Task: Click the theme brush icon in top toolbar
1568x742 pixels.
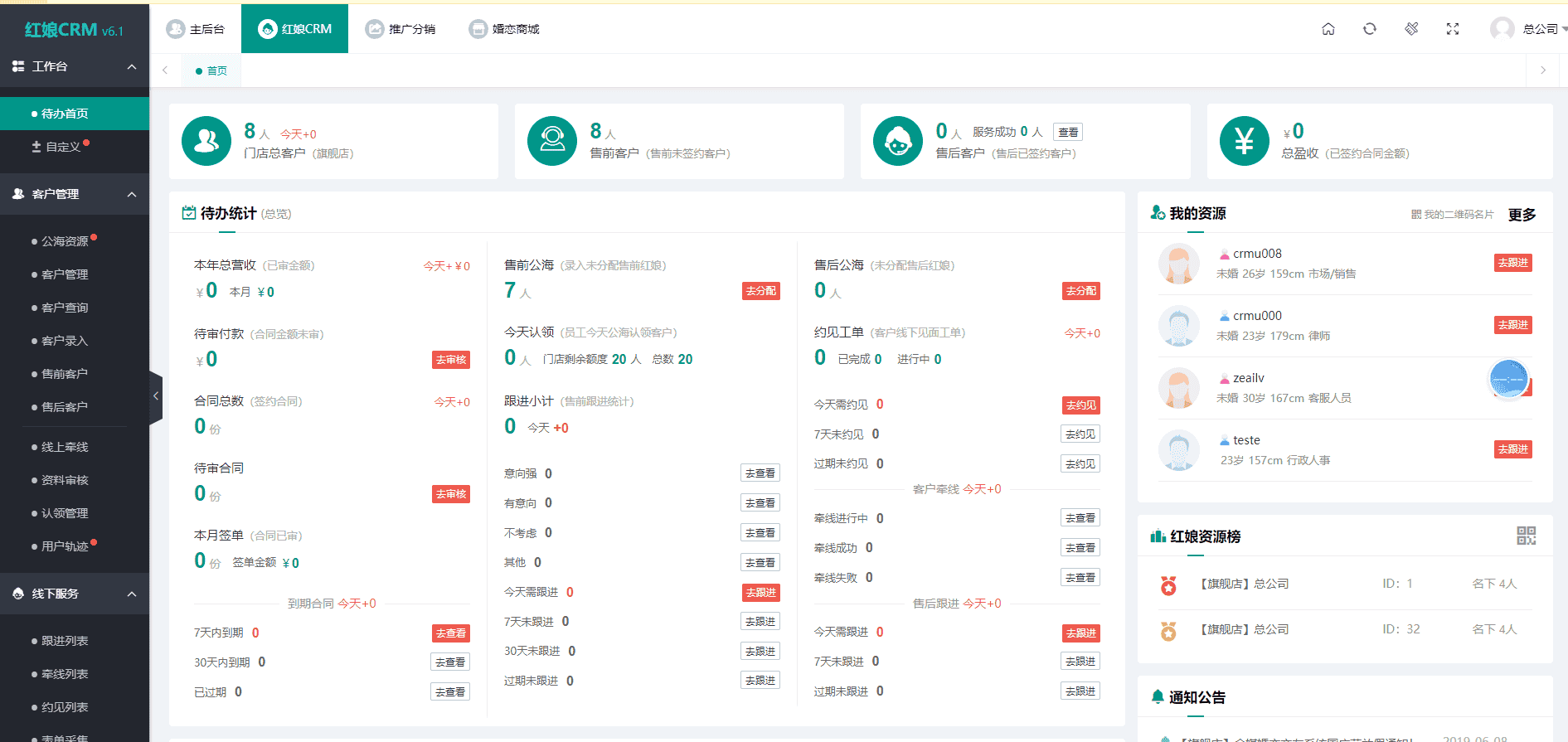Action: pyautogui.click(x=1411, y=29)
